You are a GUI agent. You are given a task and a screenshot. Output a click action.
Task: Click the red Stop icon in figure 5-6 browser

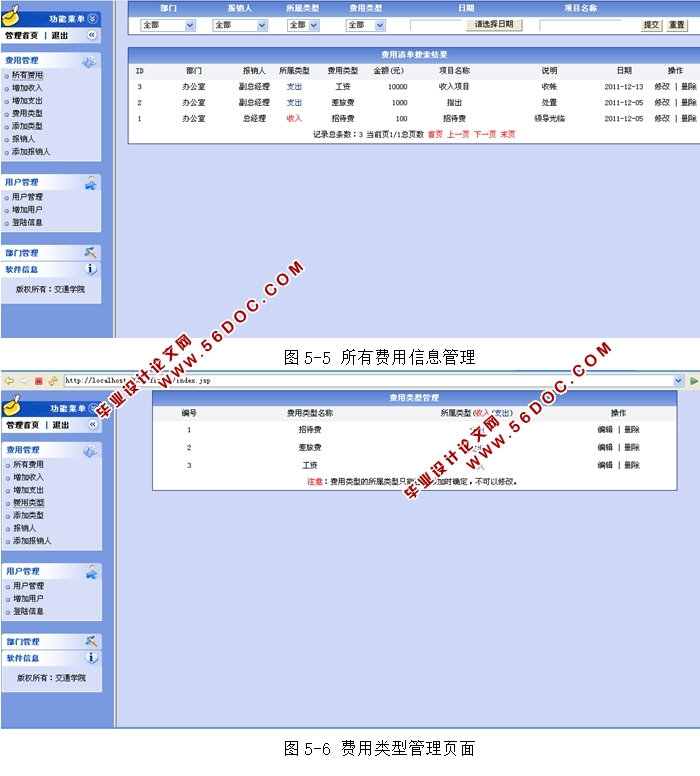39,381
